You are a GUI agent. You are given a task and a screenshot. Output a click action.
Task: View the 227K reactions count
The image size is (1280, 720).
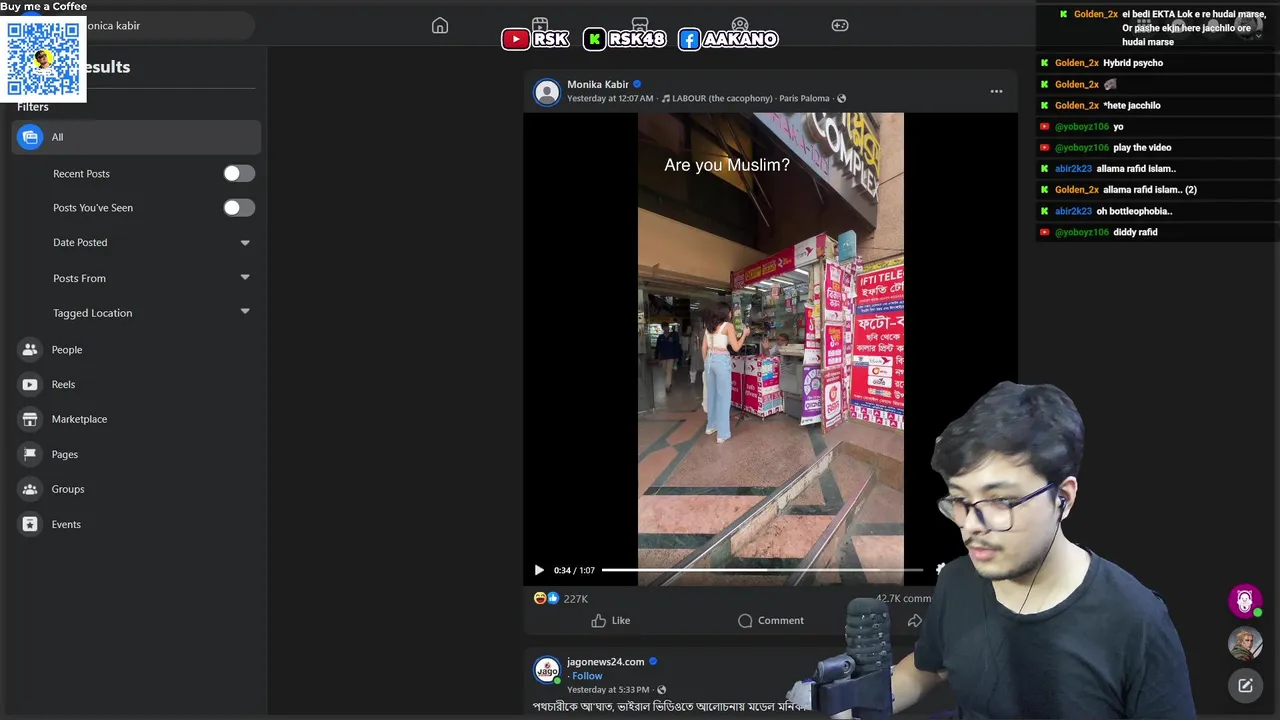click(575, 599)
